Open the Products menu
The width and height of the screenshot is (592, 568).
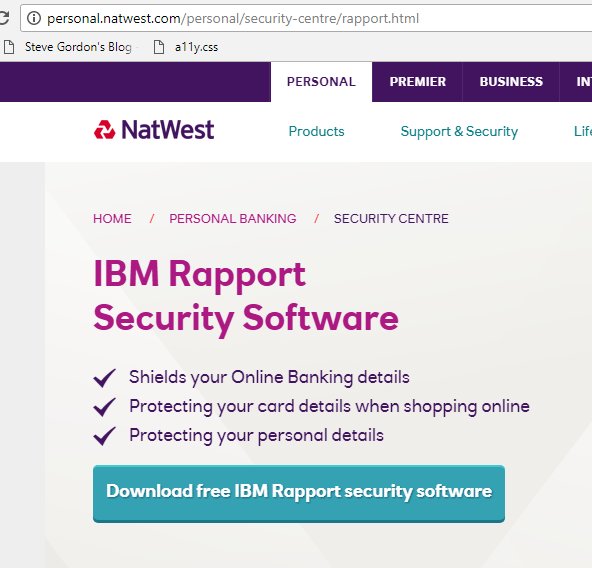pyautogui.click(x=316, y=131)
